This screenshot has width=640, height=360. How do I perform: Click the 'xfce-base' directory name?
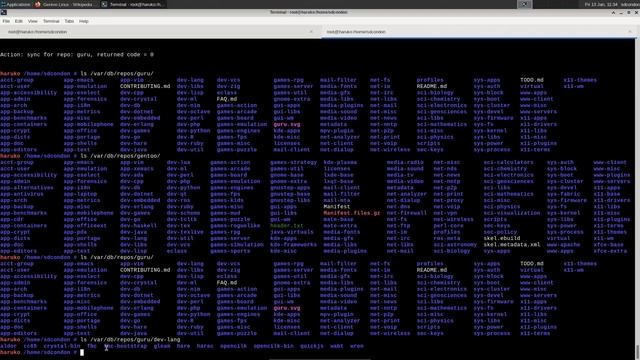[x=609, y=245]
